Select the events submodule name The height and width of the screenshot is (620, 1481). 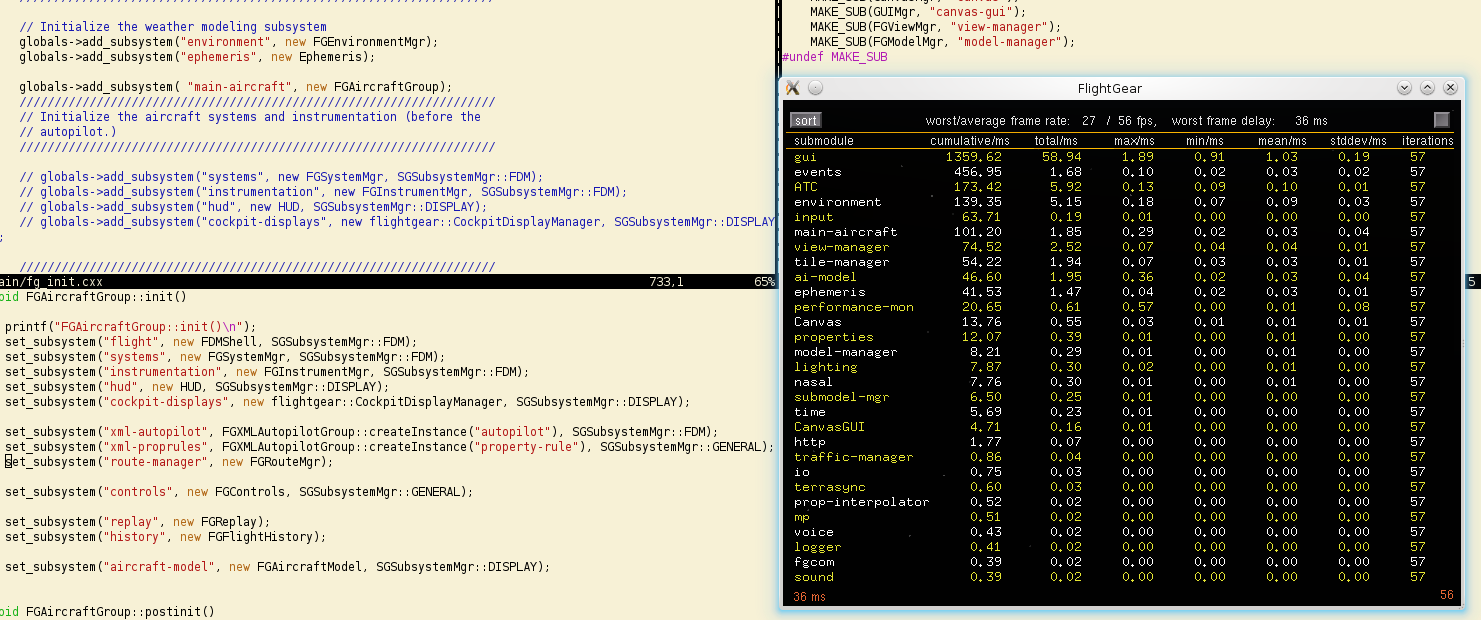pyautogui.click(x=818, y=172)
